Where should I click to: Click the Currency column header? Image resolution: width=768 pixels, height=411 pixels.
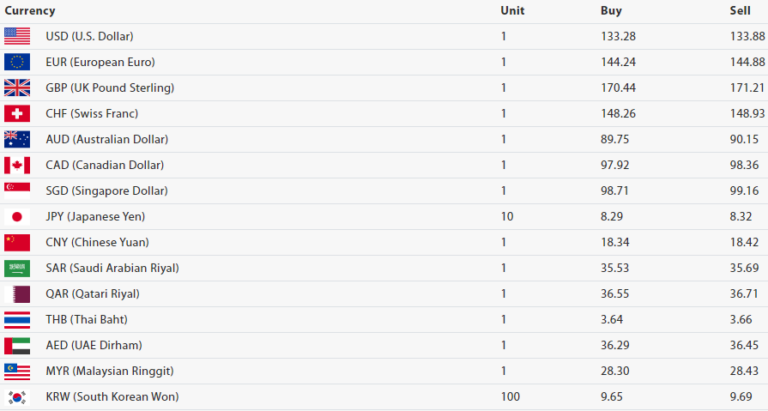click(30, 10)
